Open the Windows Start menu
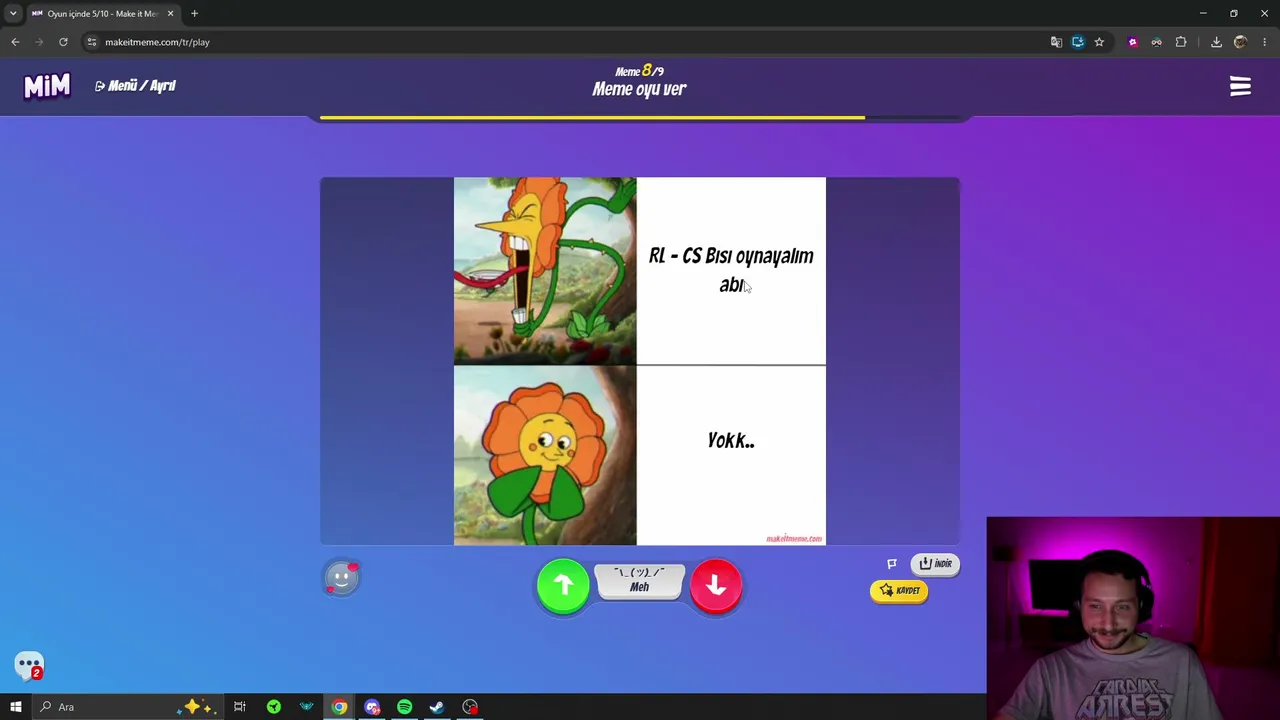The width and height of the screenshot is (1280, 720). tap(16, 707)
